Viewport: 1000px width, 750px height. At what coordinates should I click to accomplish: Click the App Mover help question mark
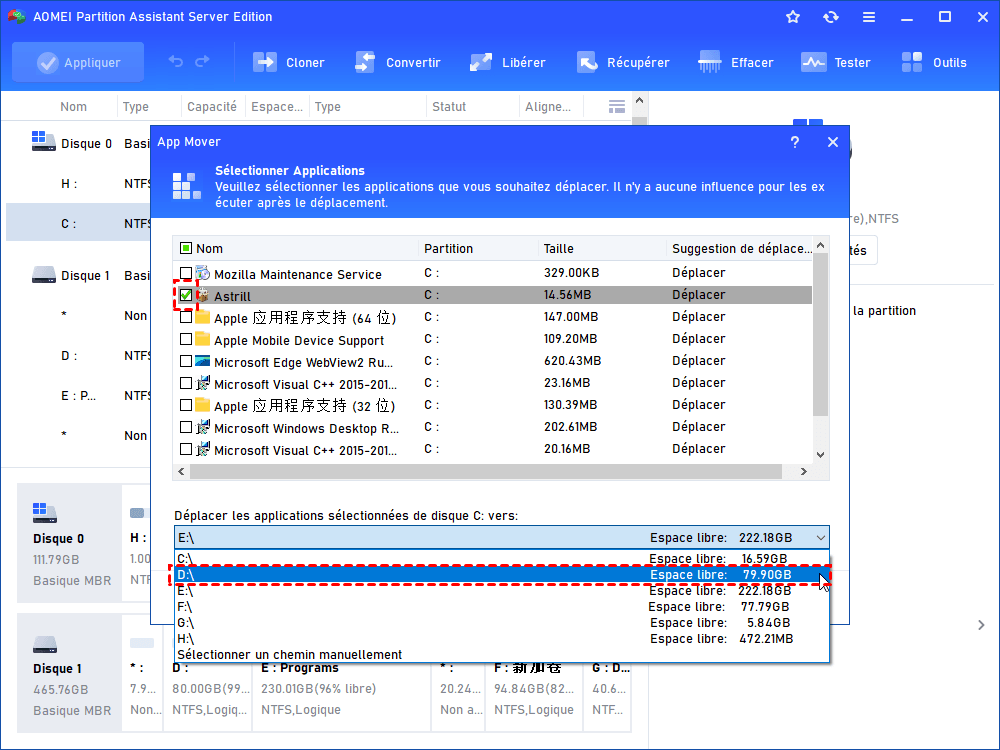pyautogui.click(x=795, y=142)
